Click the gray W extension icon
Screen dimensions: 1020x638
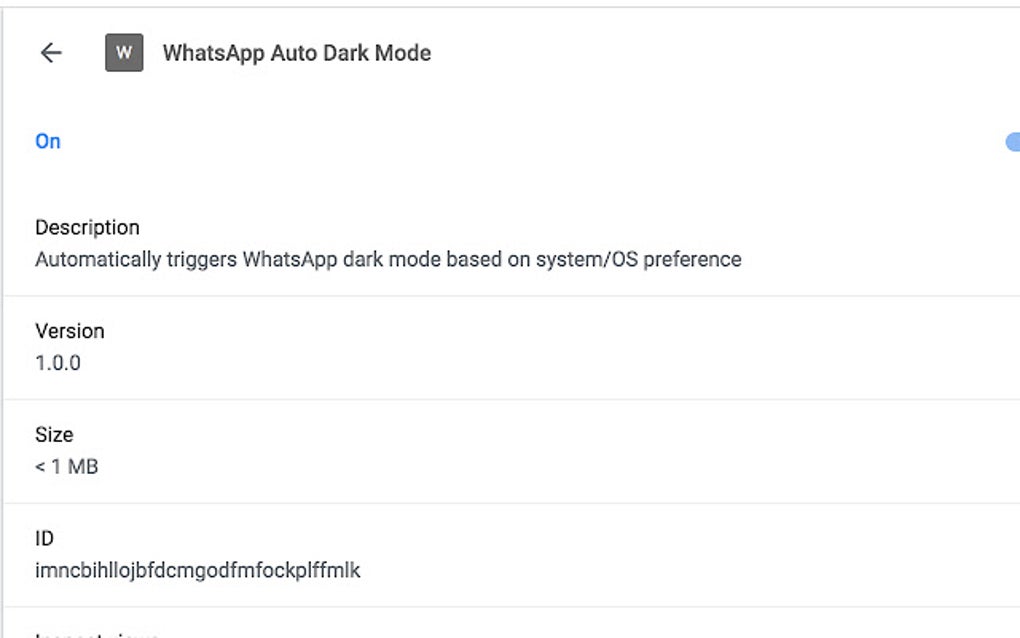tap(124, 53)
